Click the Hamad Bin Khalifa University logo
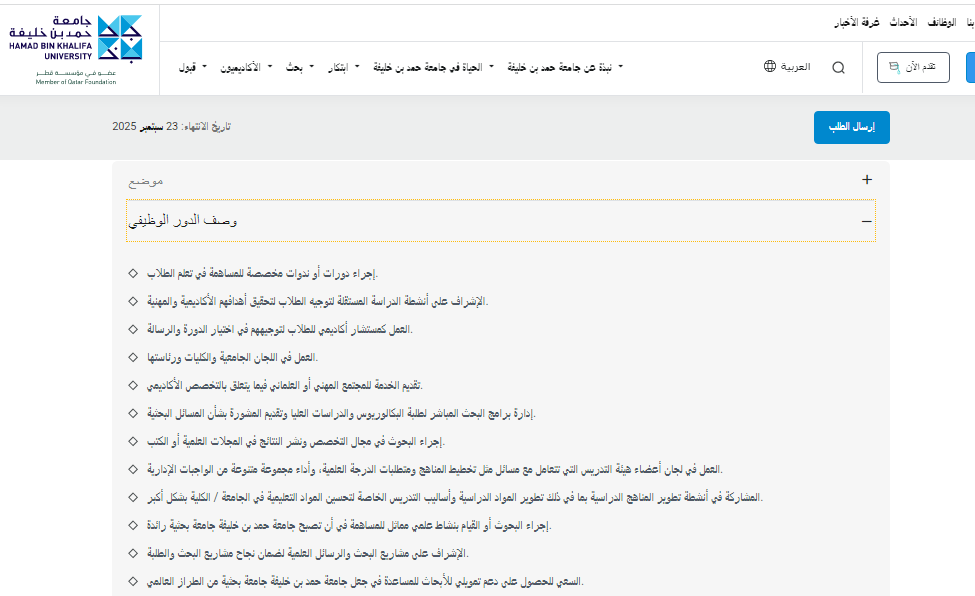 (76, 50)
